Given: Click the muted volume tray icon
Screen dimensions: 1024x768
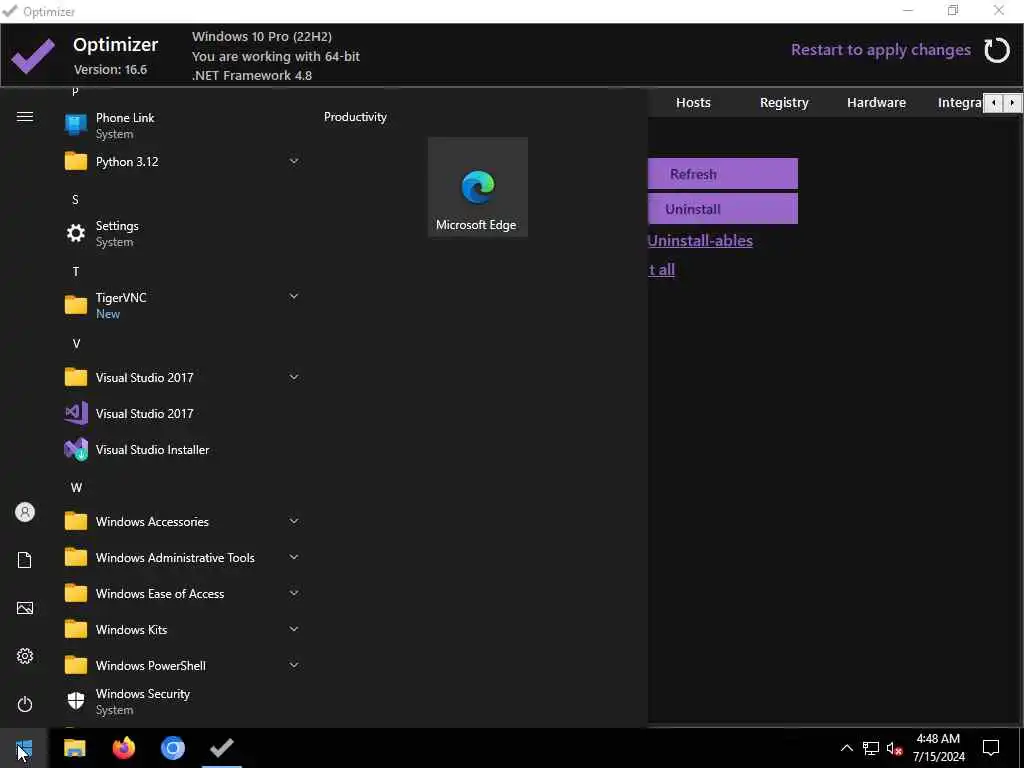Looking at the screenshot, I should pyautogui.click(x=895, y=748).
